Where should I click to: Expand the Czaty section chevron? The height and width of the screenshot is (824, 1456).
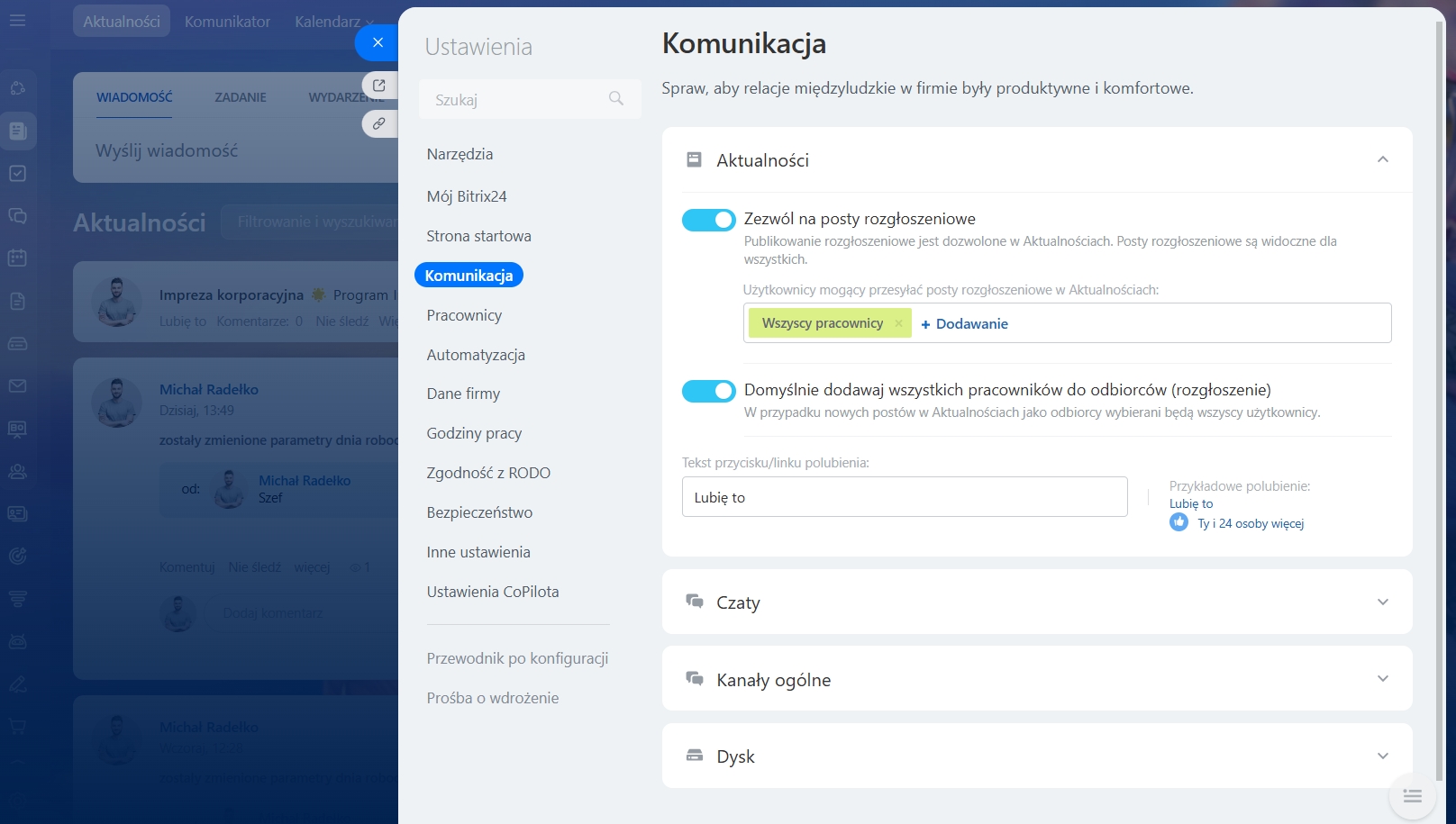coord(1383,602)
